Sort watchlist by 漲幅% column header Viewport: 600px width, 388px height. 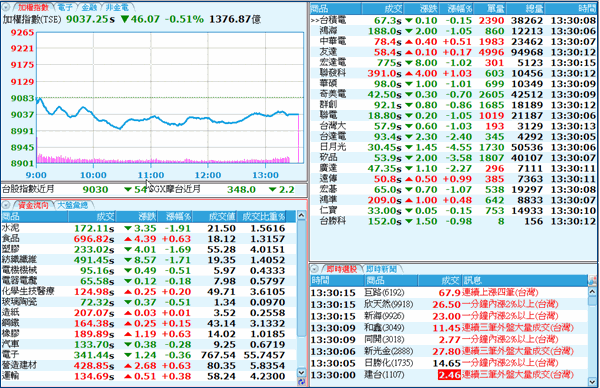pyautogui.click(x=457, y=9)
